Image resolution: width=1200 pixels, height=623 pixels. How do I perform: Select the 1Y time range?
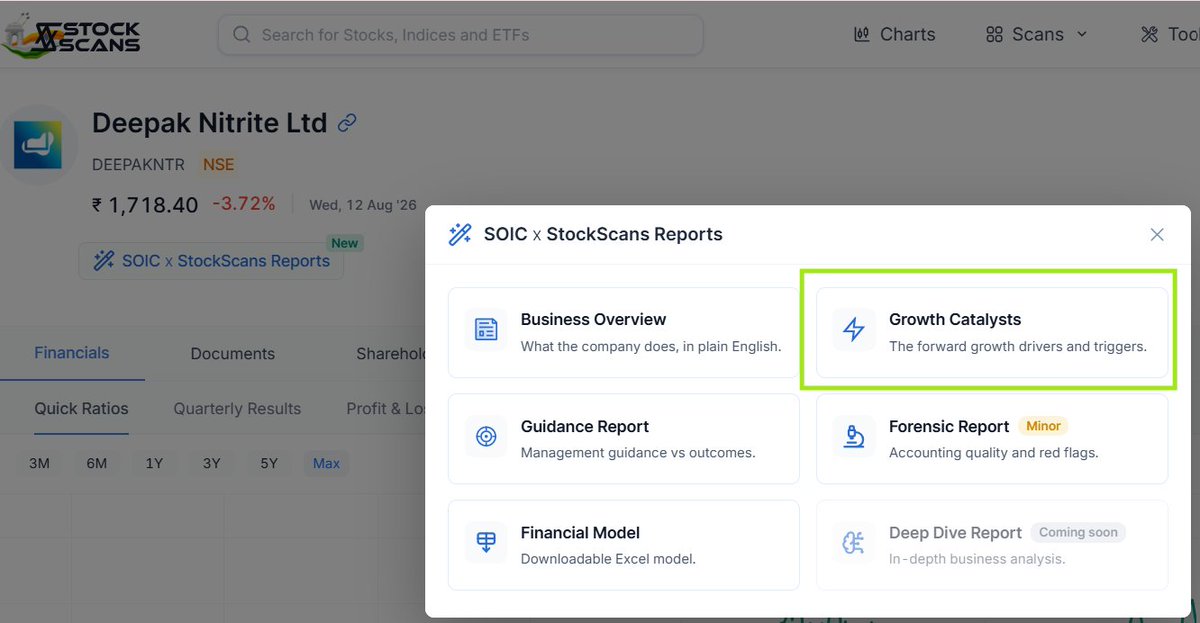(154, 463)
